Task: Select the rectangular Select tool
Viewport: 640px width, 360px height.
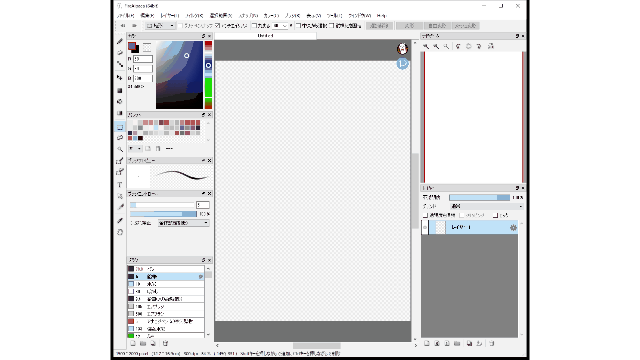Action: click(120, 127)
